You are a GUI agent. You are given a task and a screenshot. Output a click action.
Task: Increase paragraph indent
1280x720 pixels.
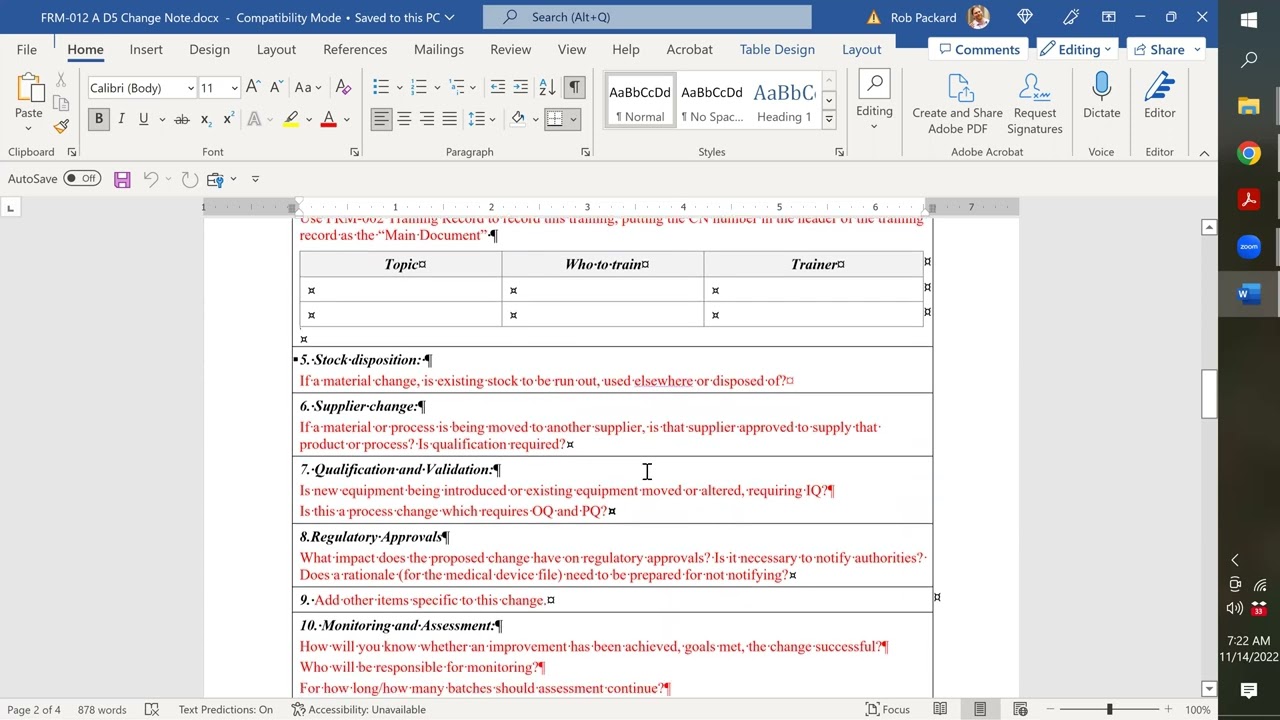[x=521, y=88]
